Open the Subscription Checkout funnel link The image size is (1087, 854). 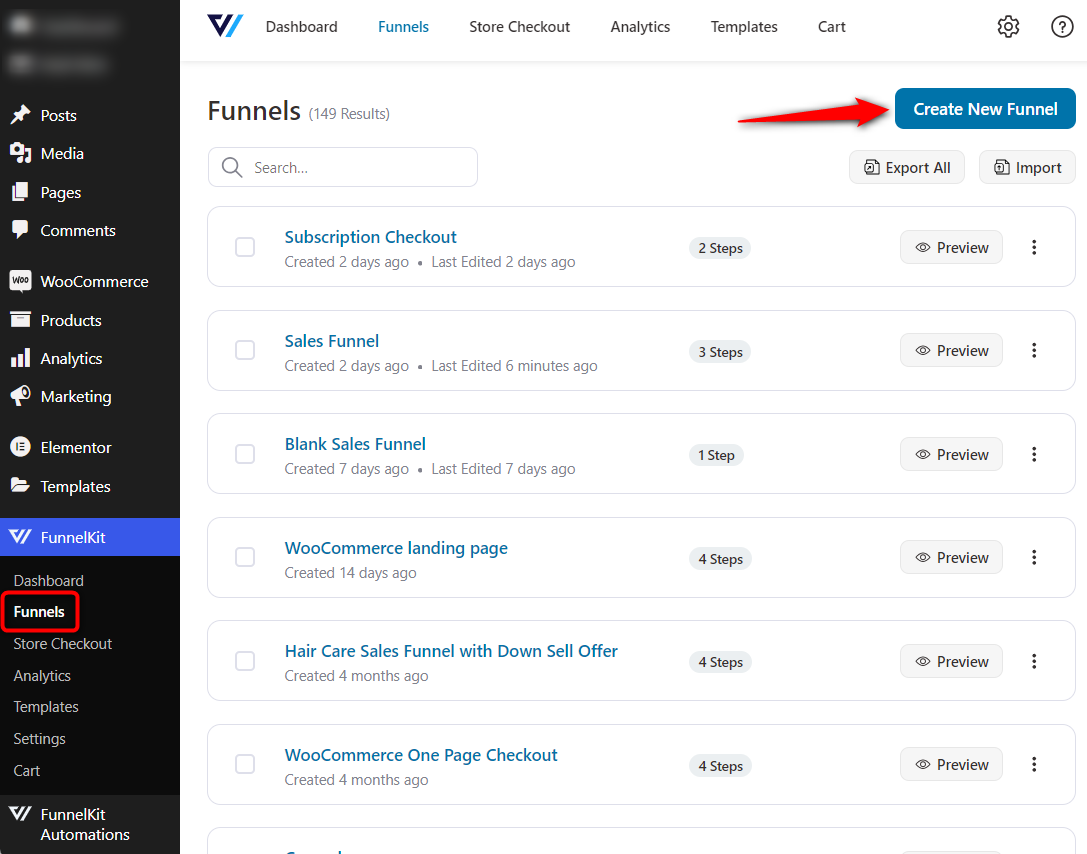coord(370,237)
